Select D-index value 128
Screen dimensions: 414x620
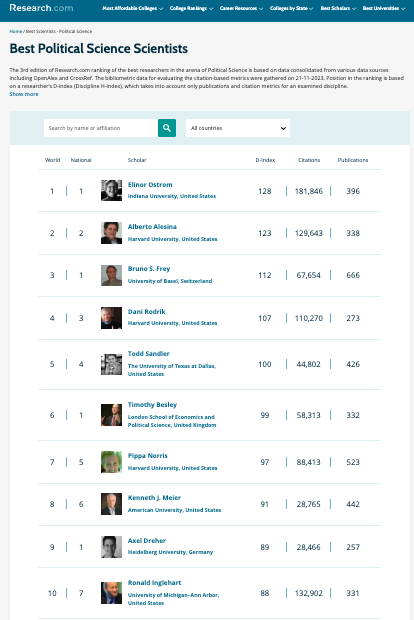pyautogui.click(x=265, y=191)
